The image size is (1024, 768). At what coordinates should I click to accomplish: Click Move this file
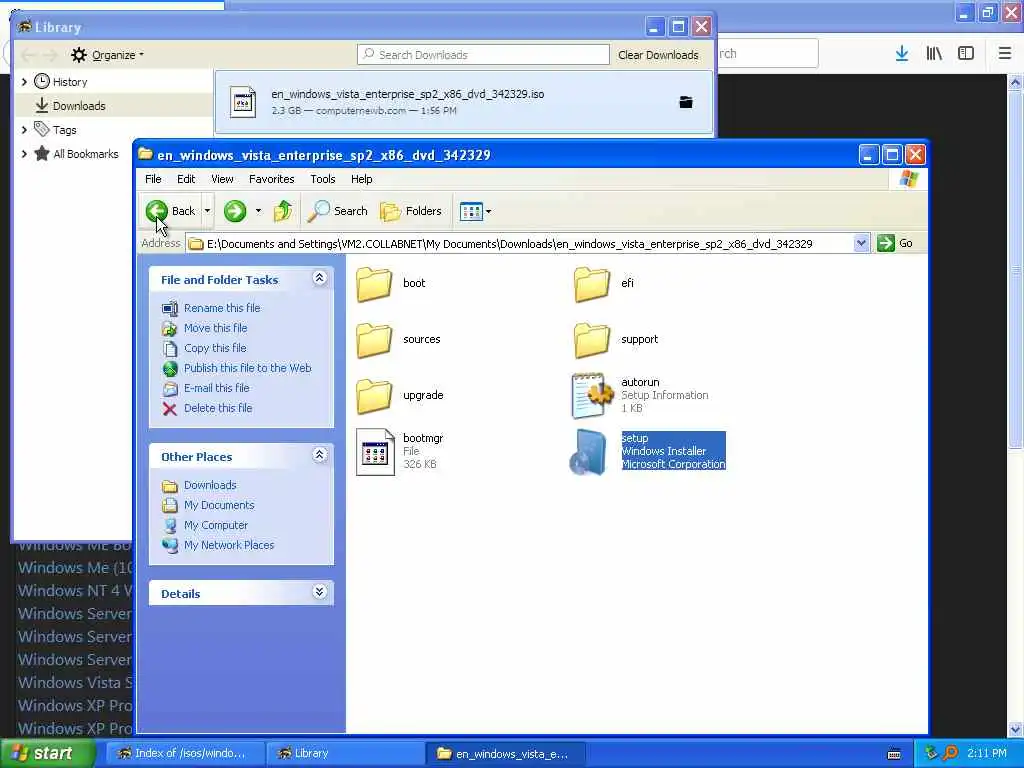tap(216, 328)
